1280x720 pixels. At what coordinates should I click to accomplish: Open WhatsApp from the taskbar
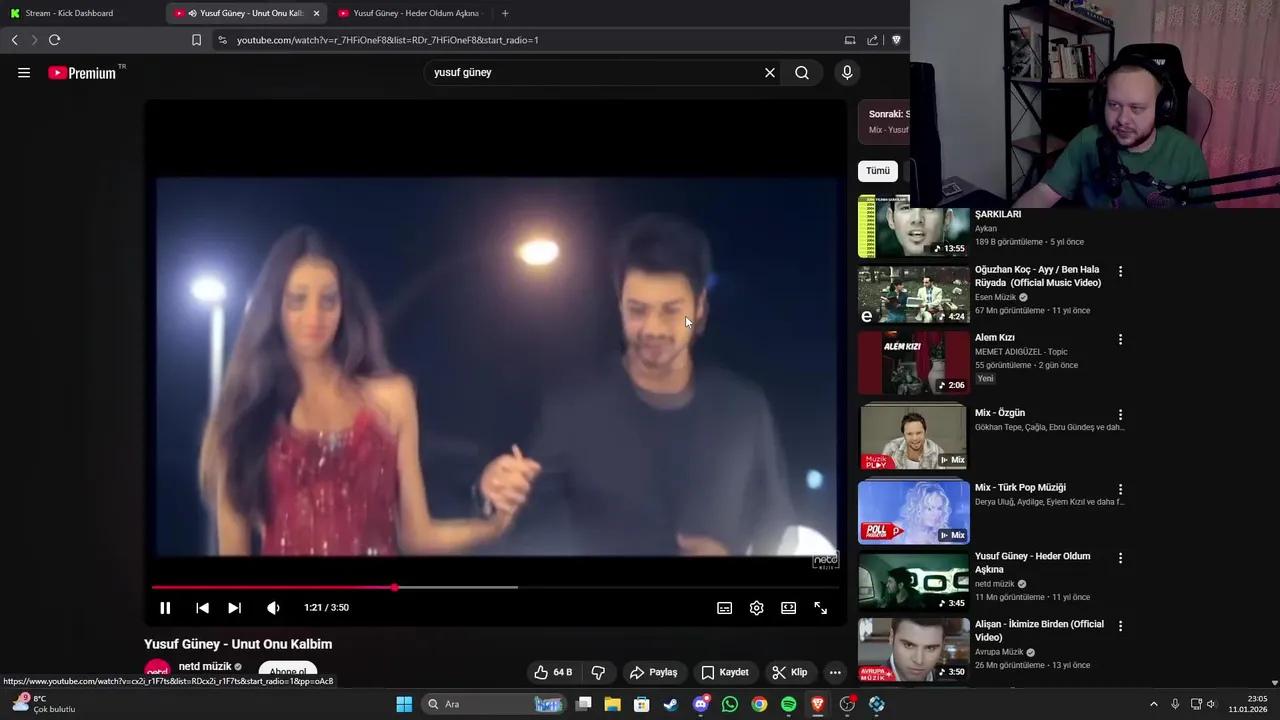point(730,704)
